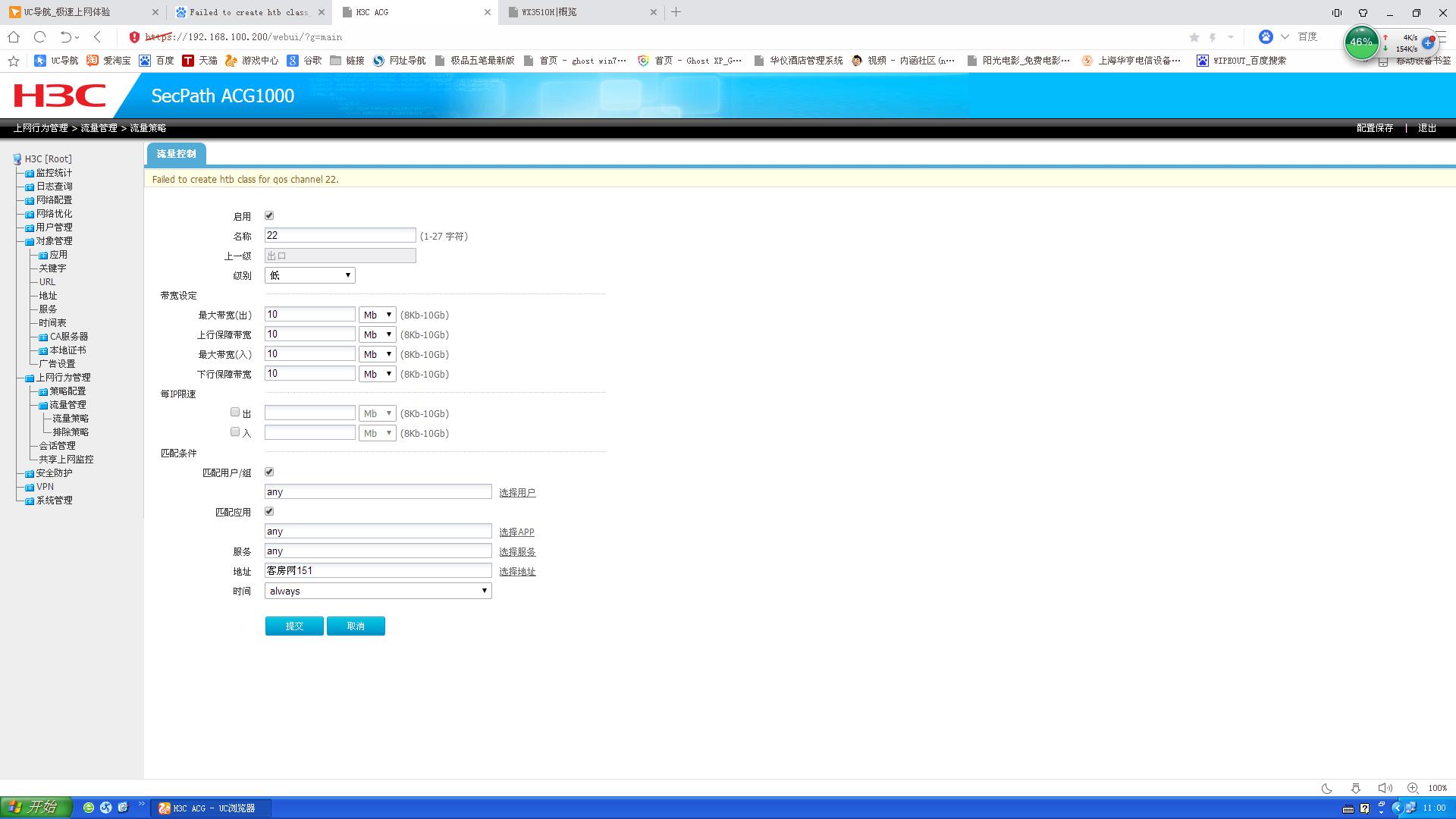Toggle the 启用 checkbox
This screenshot has height=819, width=1456.
269,216
